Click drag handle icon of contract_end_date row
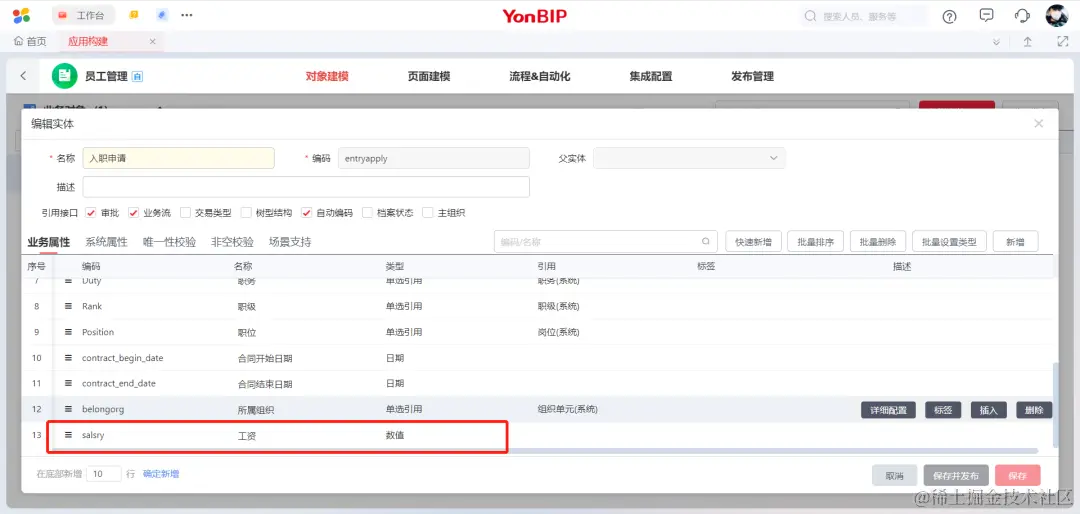1080x514 pixels. [x=68, y=383]
